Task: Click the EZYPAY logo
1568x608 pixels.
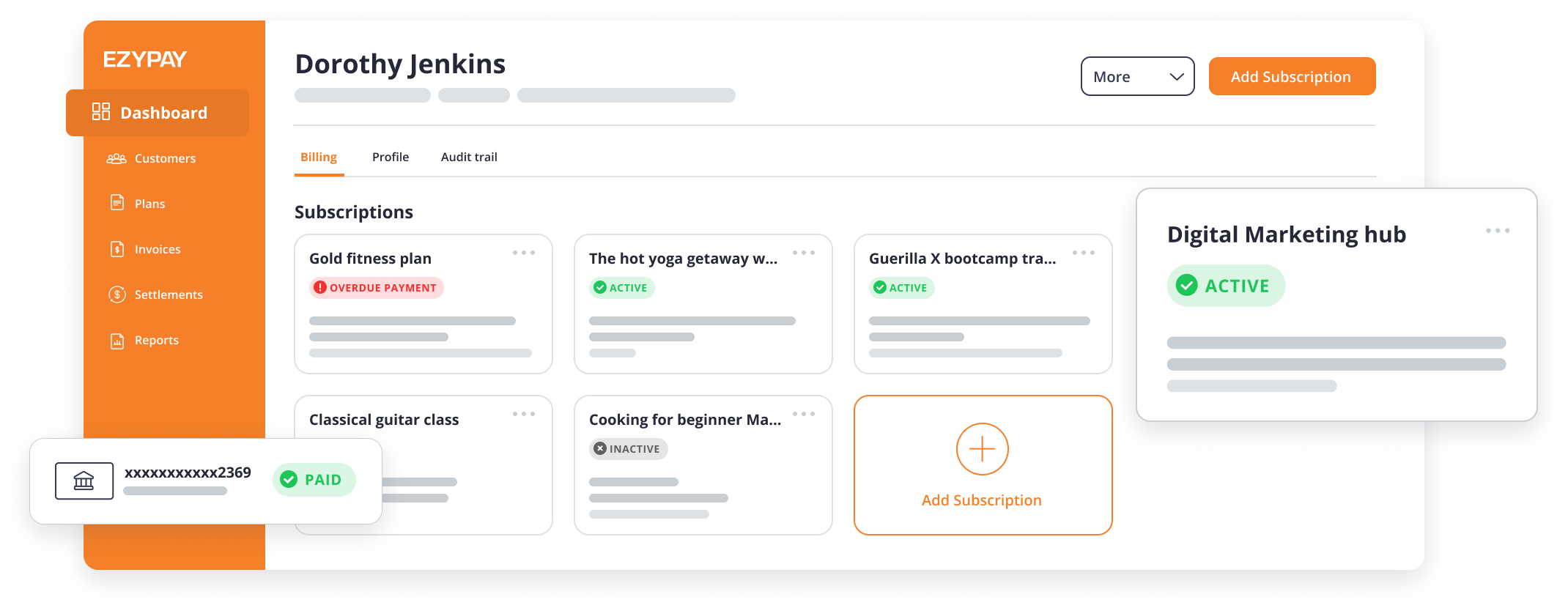Action: click(145, 59)
